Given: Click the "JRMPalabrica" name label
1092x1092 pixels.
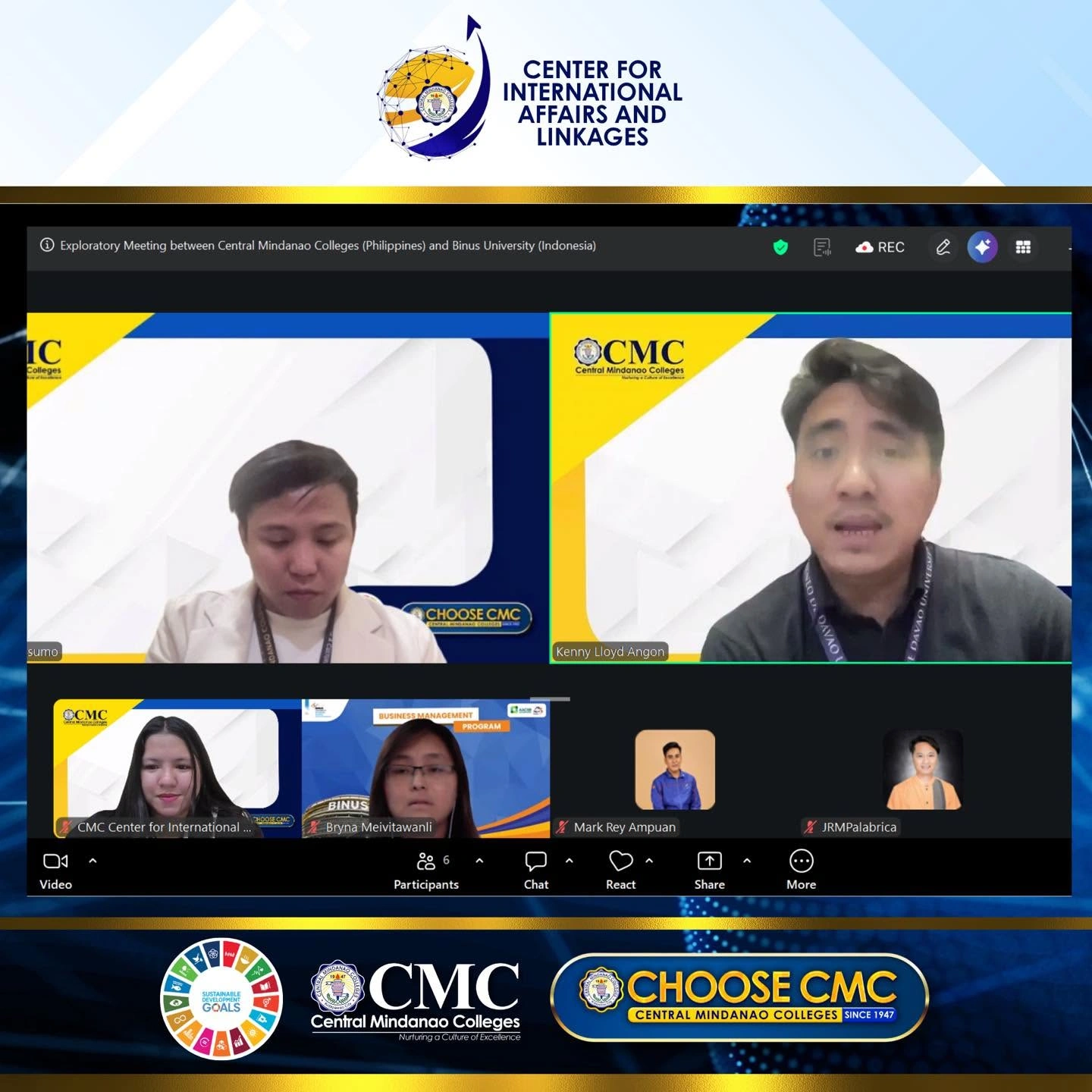Looking at the screenshot, I should [x=859, y=827].
